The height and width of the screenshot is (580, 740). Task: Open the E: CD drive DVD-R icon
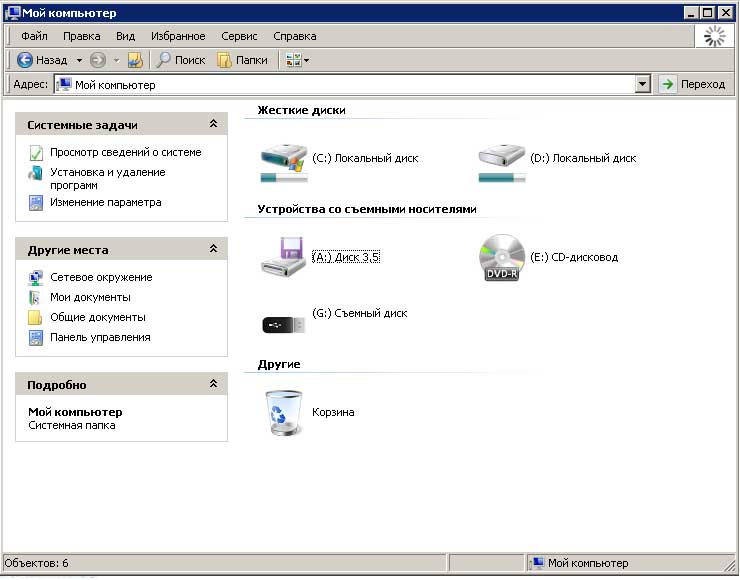tap(502, 258)
